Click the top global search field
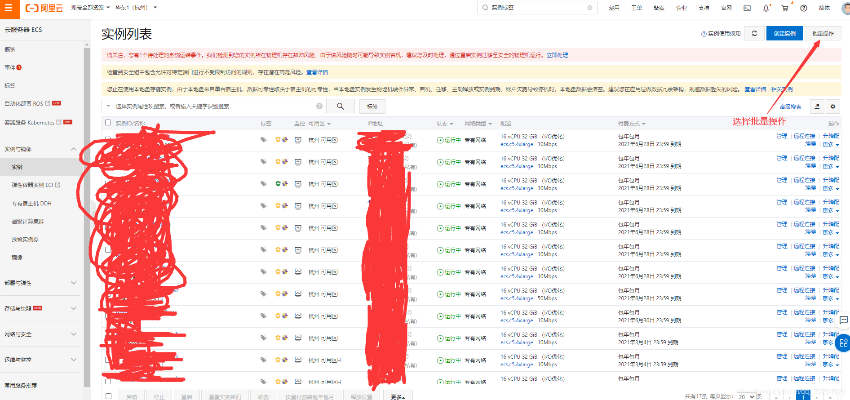 pyautogui.click(x=536, y=8)
